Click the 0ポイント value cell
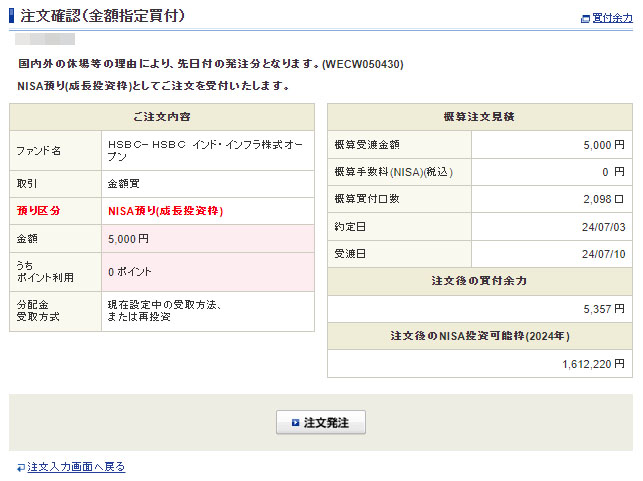Viewport: 643px width, 481px height. (x=130, y=271)
